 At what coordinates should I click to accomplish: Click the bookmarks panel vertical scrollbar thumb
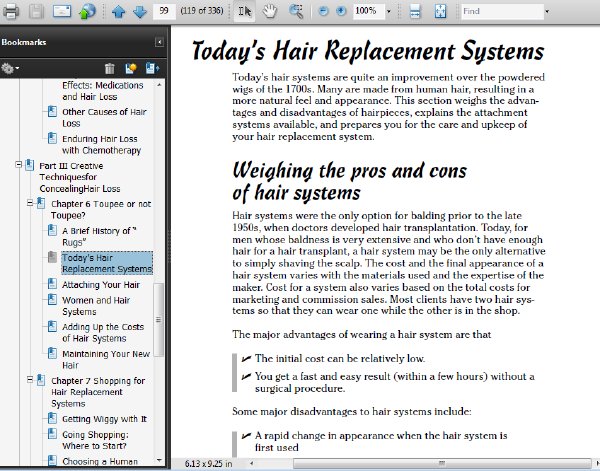[x=158, y=319]
